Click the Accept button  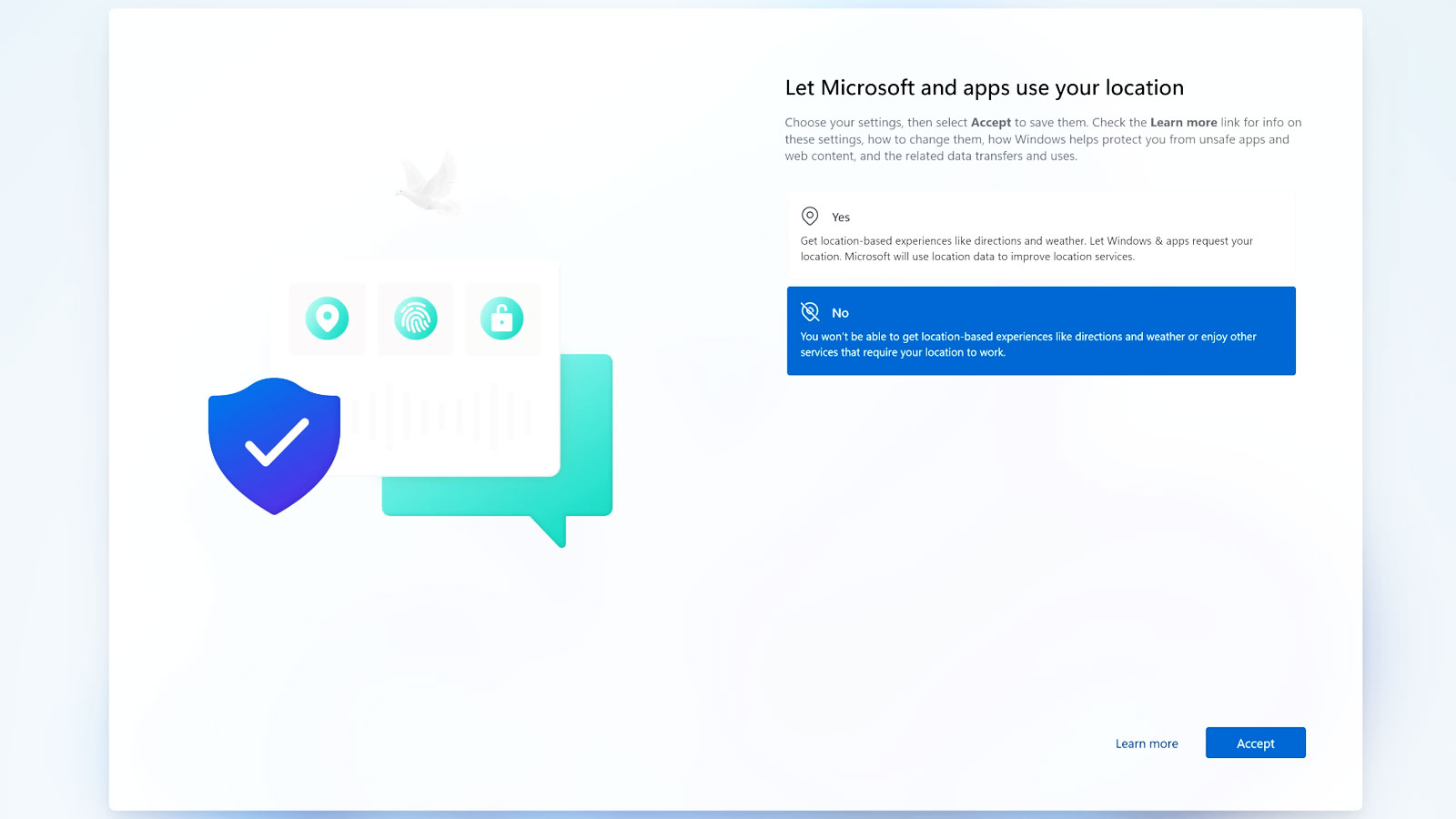(x=1255, y=743)
